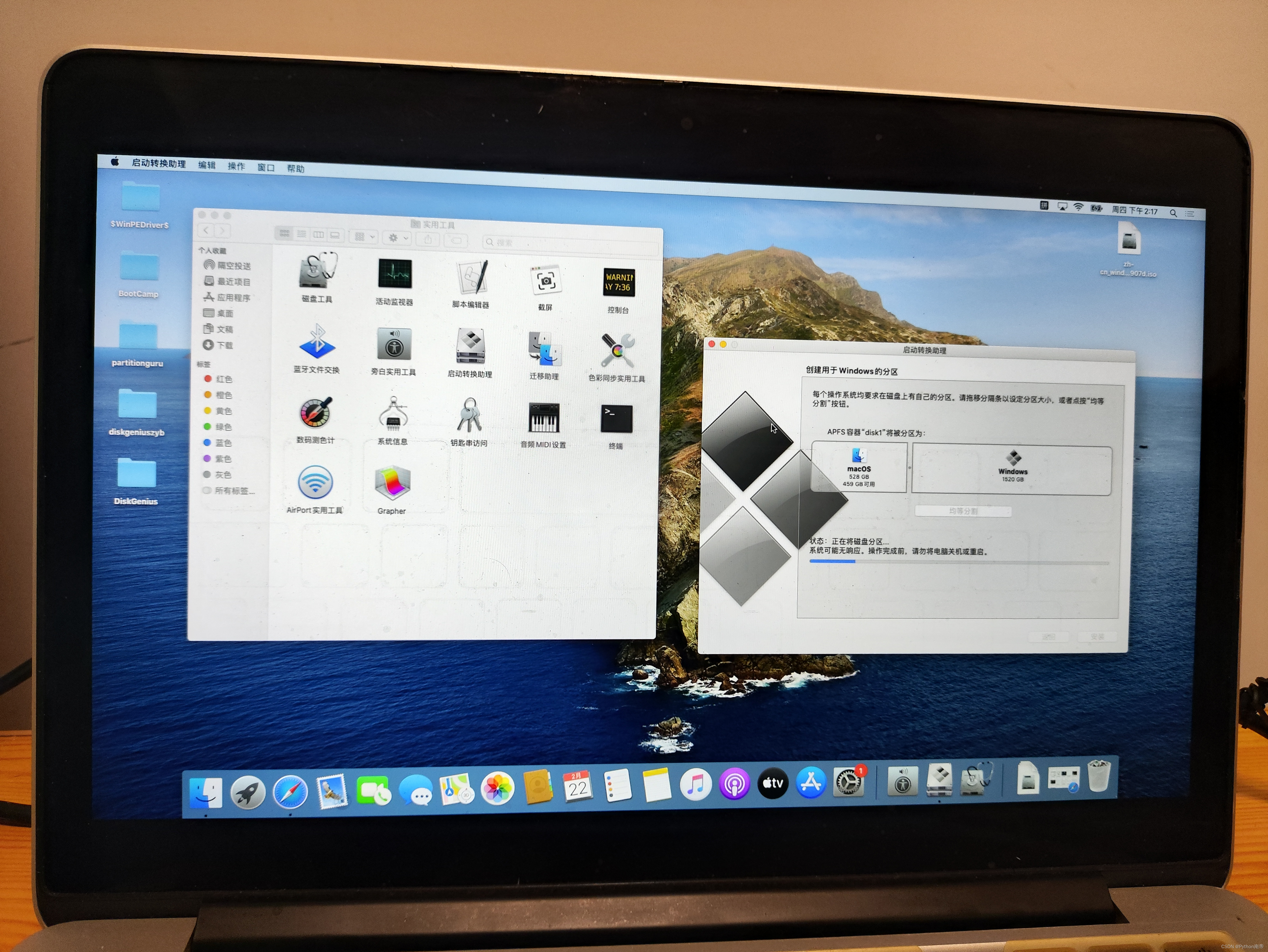The width and height of the screenshot is (1268, 952).
Task: Select ColorSync Utility (色彩同步实用工具) icon
Action: tap(617, 350)
